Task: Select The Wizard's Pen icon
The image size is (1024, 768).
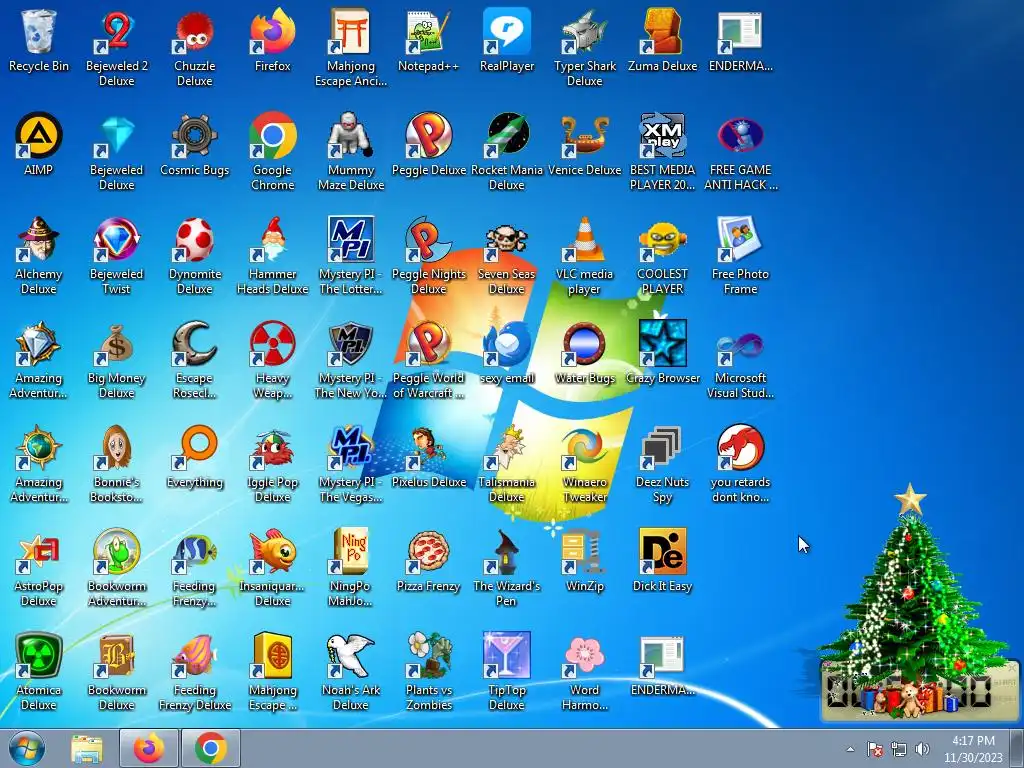Action: (507, 551)
